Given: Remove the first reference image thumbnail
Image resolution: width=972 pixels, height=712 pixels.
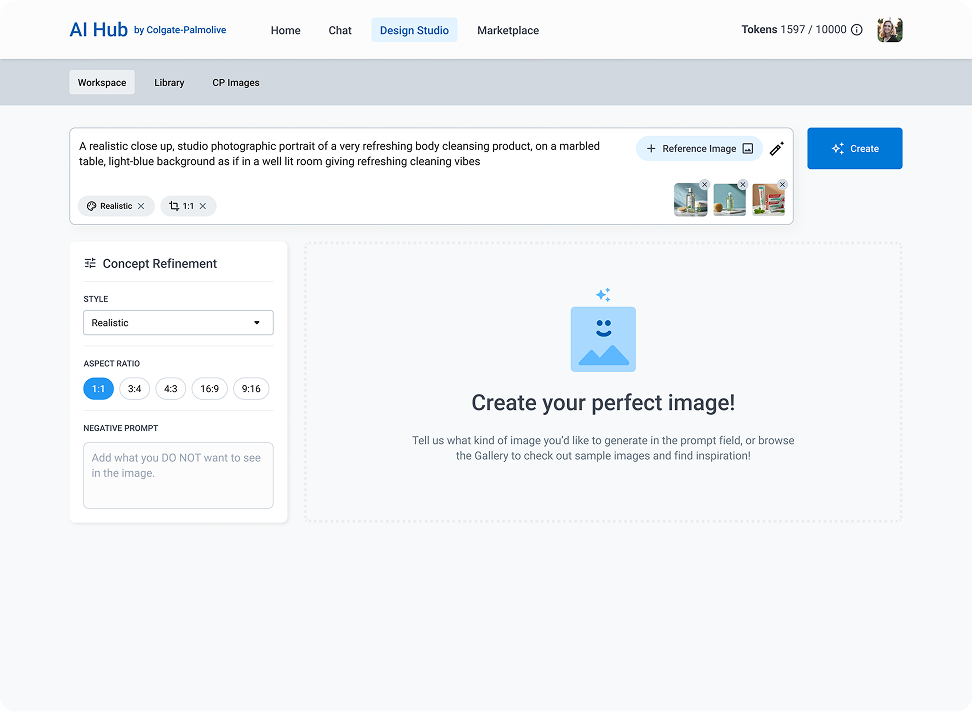Looking at the screenshot, I should [x=704, y=185].
